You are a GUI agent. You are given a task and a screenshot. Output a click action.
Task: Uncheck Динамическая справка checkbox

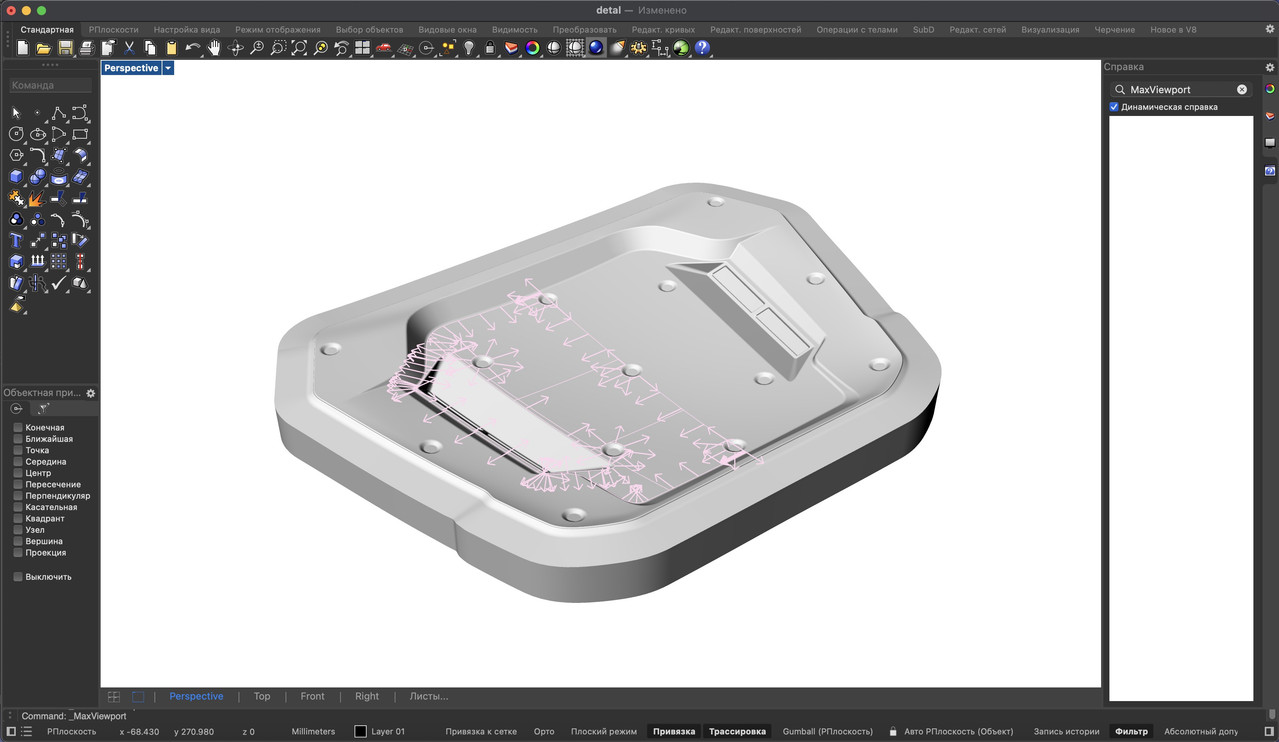coord(1114,107)
